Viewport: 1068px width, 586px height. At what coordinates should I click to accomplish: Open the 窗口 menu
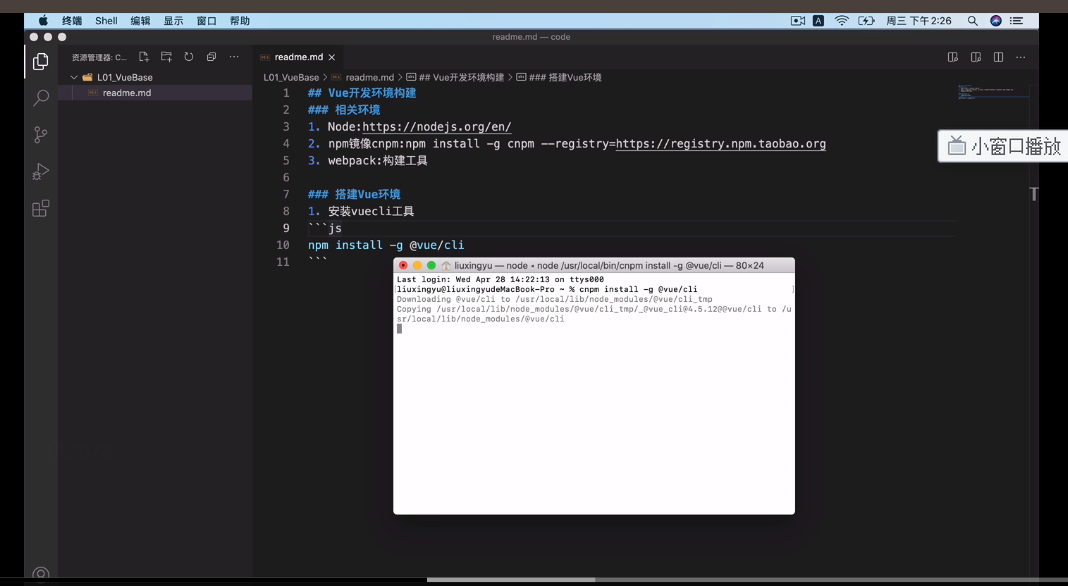[x=207, y=20]
